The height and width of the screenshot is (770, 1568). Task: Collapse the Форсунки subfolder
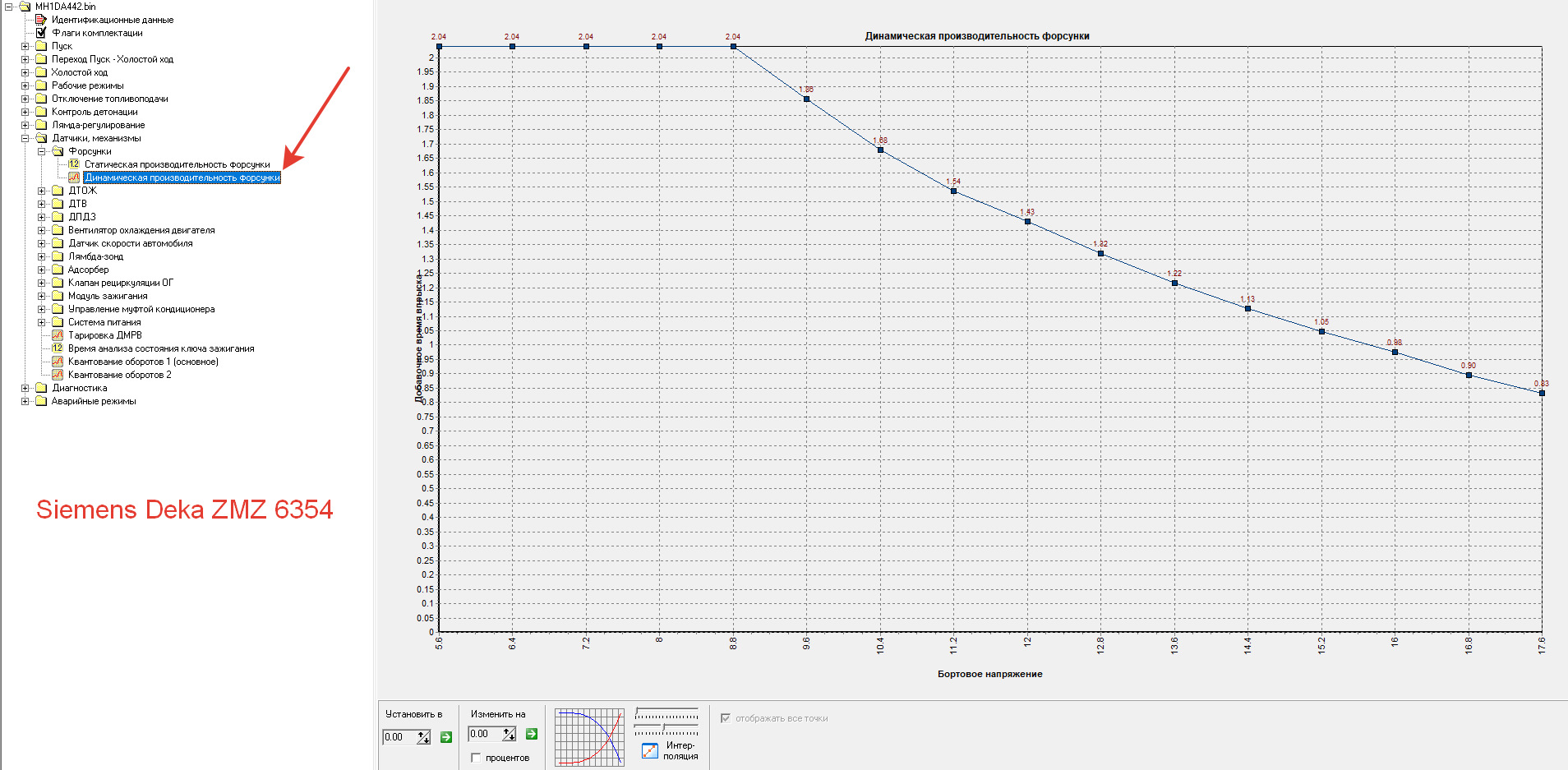pos(41,151)
